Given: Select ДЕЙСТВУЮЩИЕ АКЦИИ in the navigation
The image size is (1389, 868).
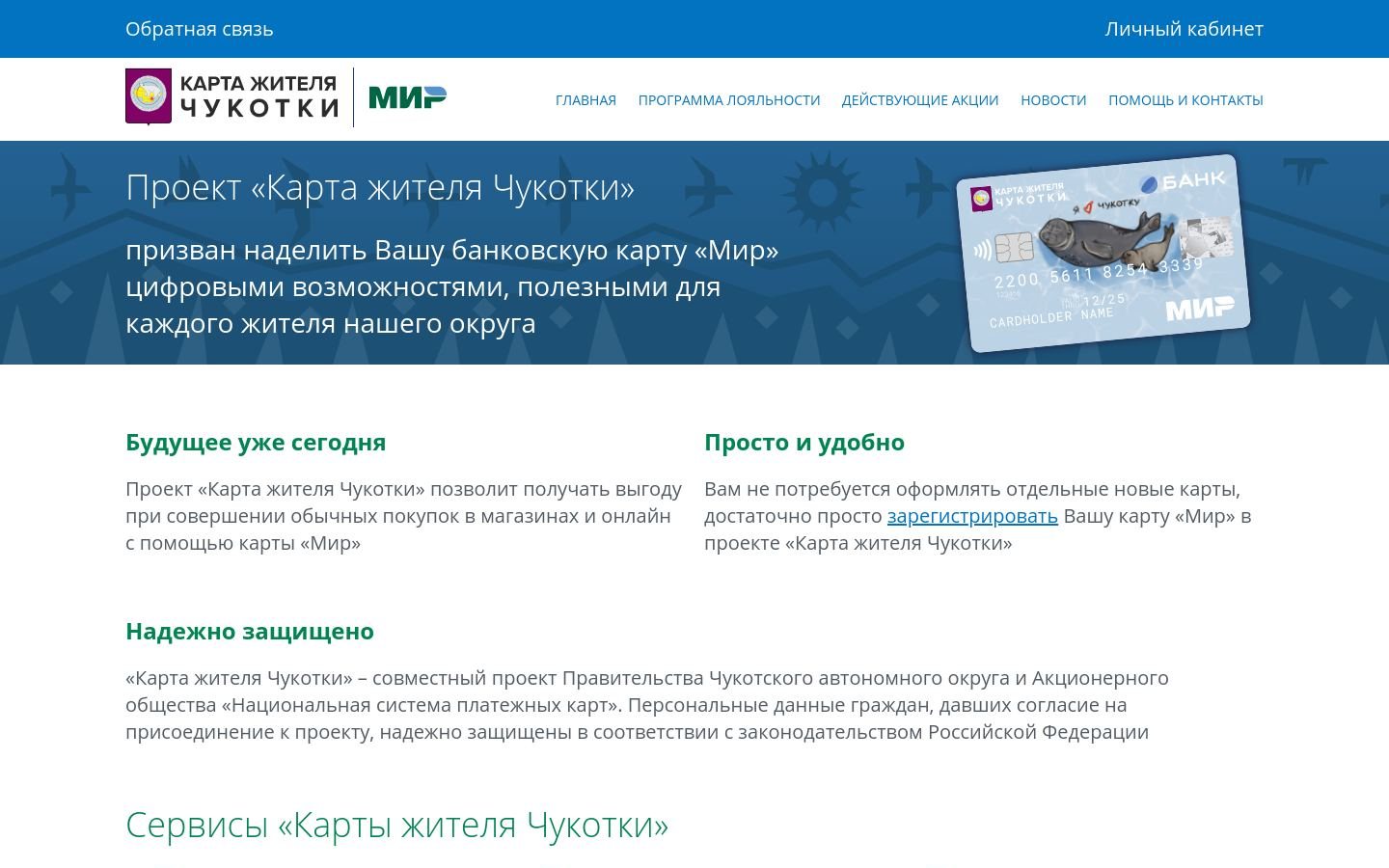Looking at the screenshot, I should pos(920,100).
